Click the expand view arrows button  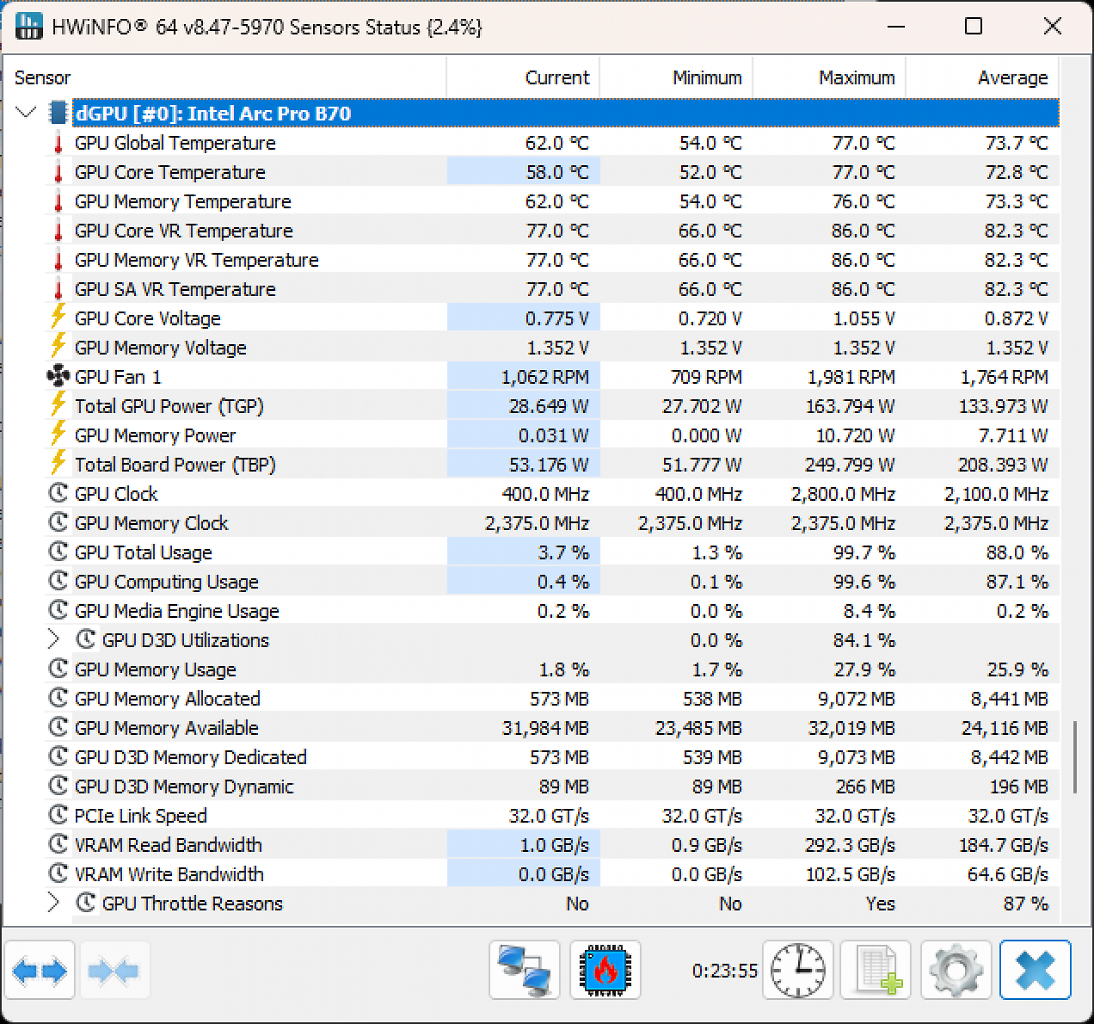click(x=40, y=970)
